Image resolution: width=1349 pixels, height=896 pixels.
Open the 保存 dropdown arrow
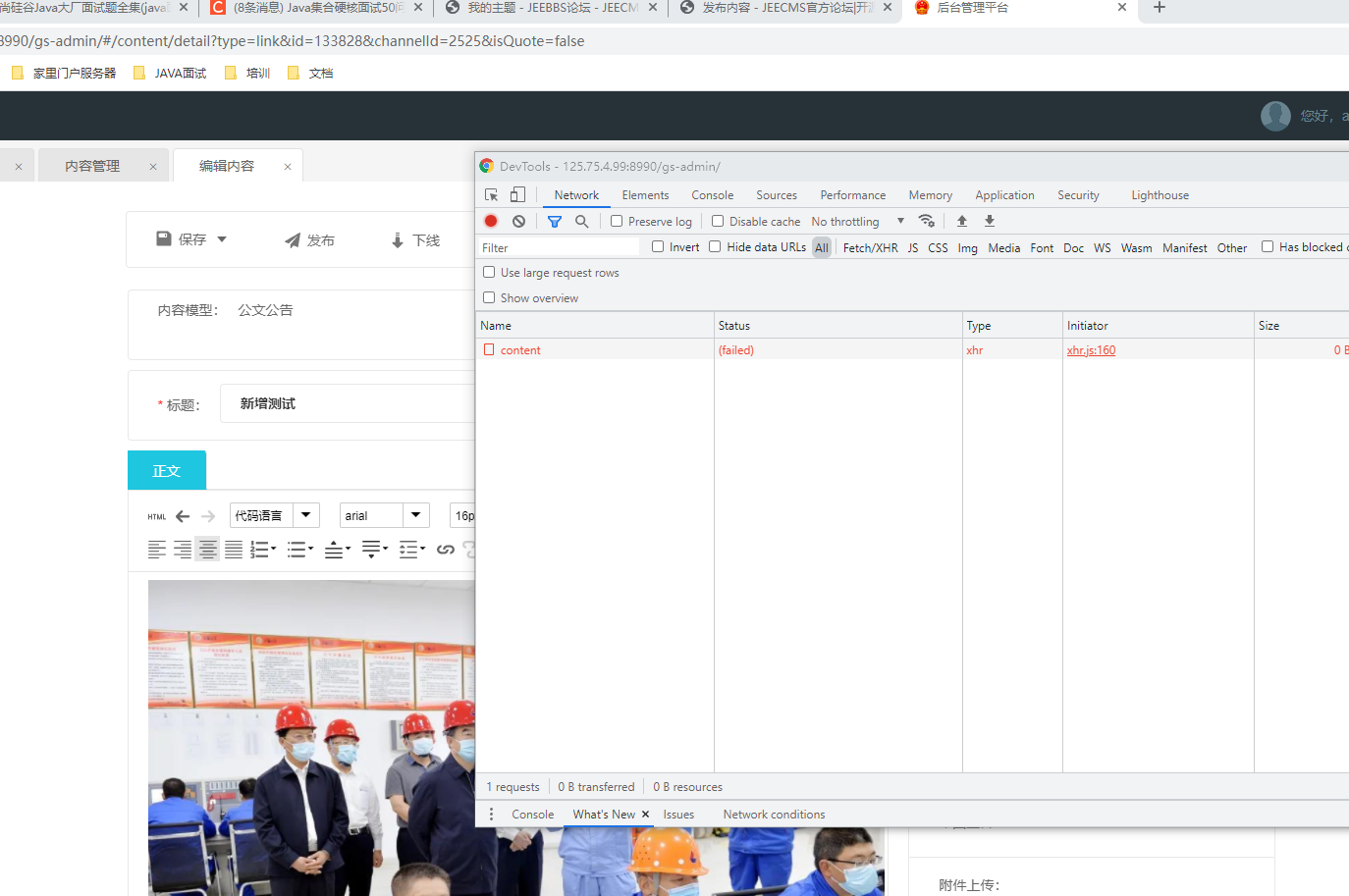(x=222, y=239)
